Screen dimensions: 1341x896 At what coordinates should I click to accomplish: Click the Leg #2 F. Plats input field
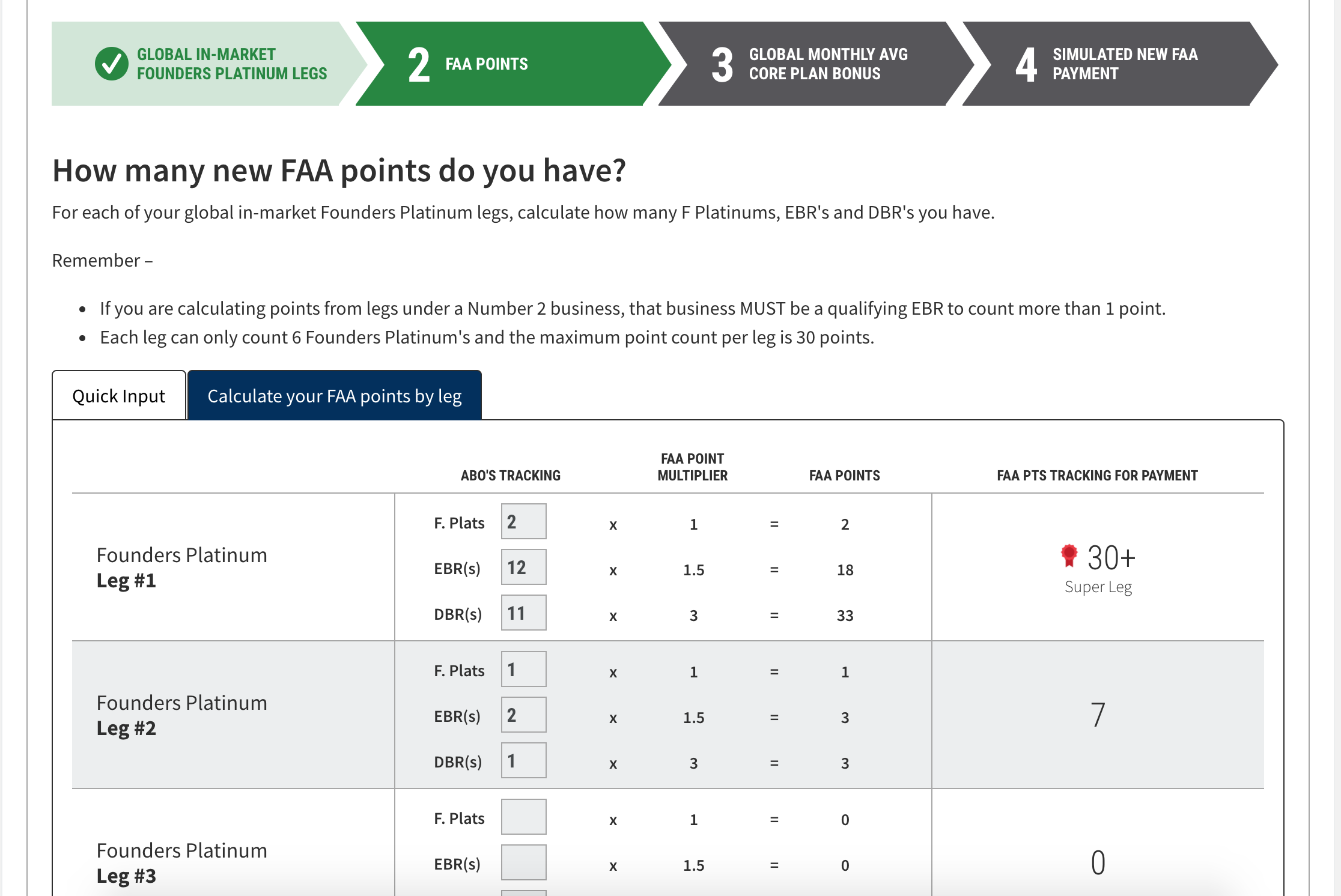[523, 670]
